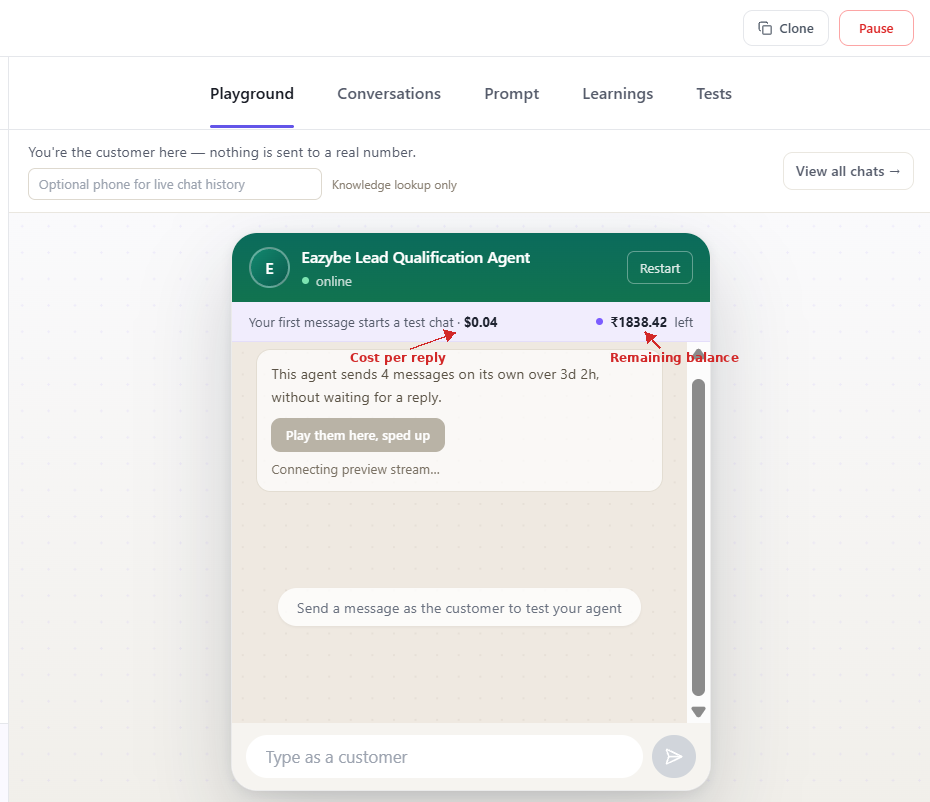Screen dimensions: 930x802
Task: Click the chat scrollbar up arrow
Action: 698,354
